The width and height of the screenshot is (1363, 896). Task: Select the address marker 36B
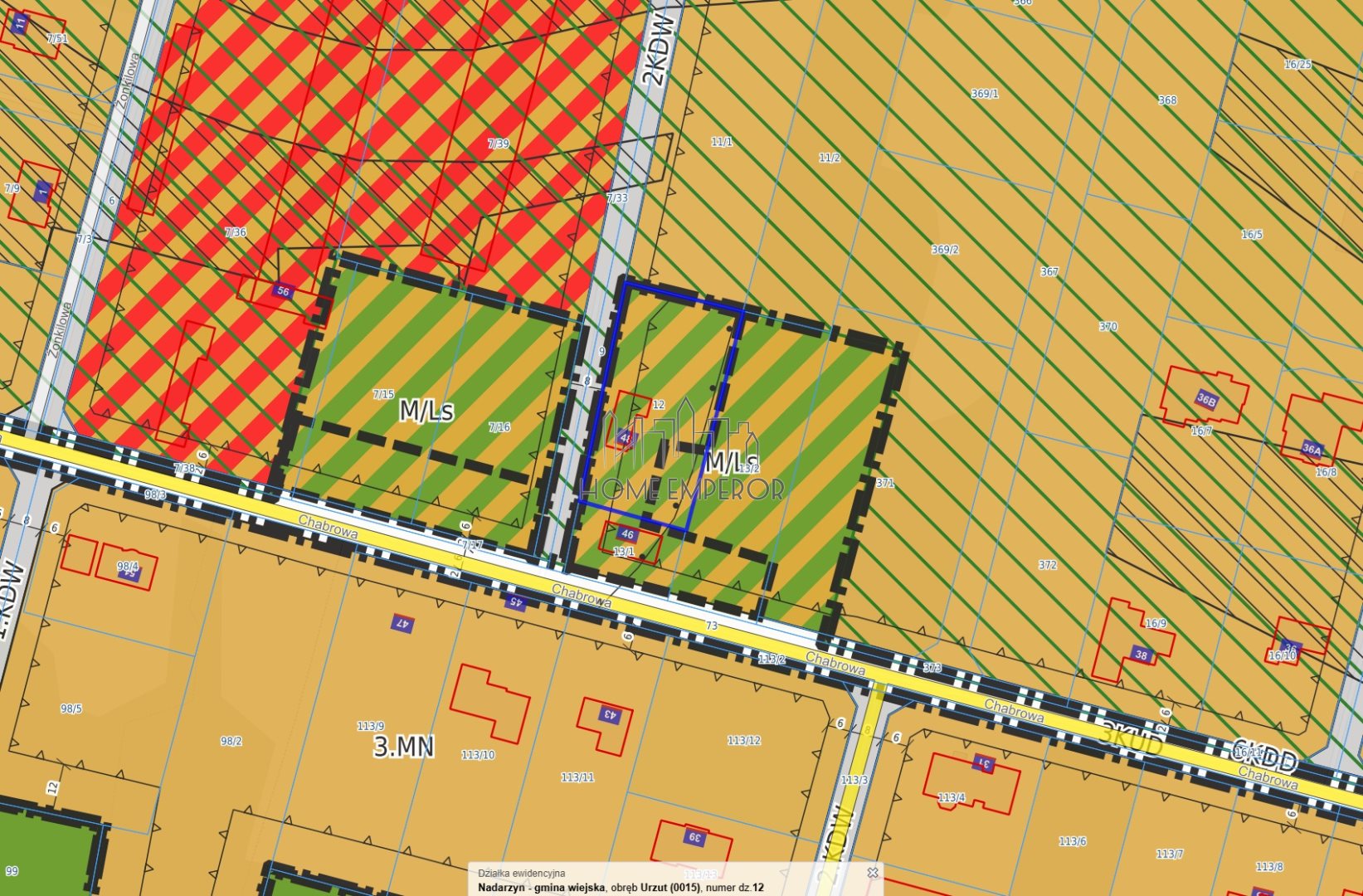pyautogui.click(x=1205, y=399)
